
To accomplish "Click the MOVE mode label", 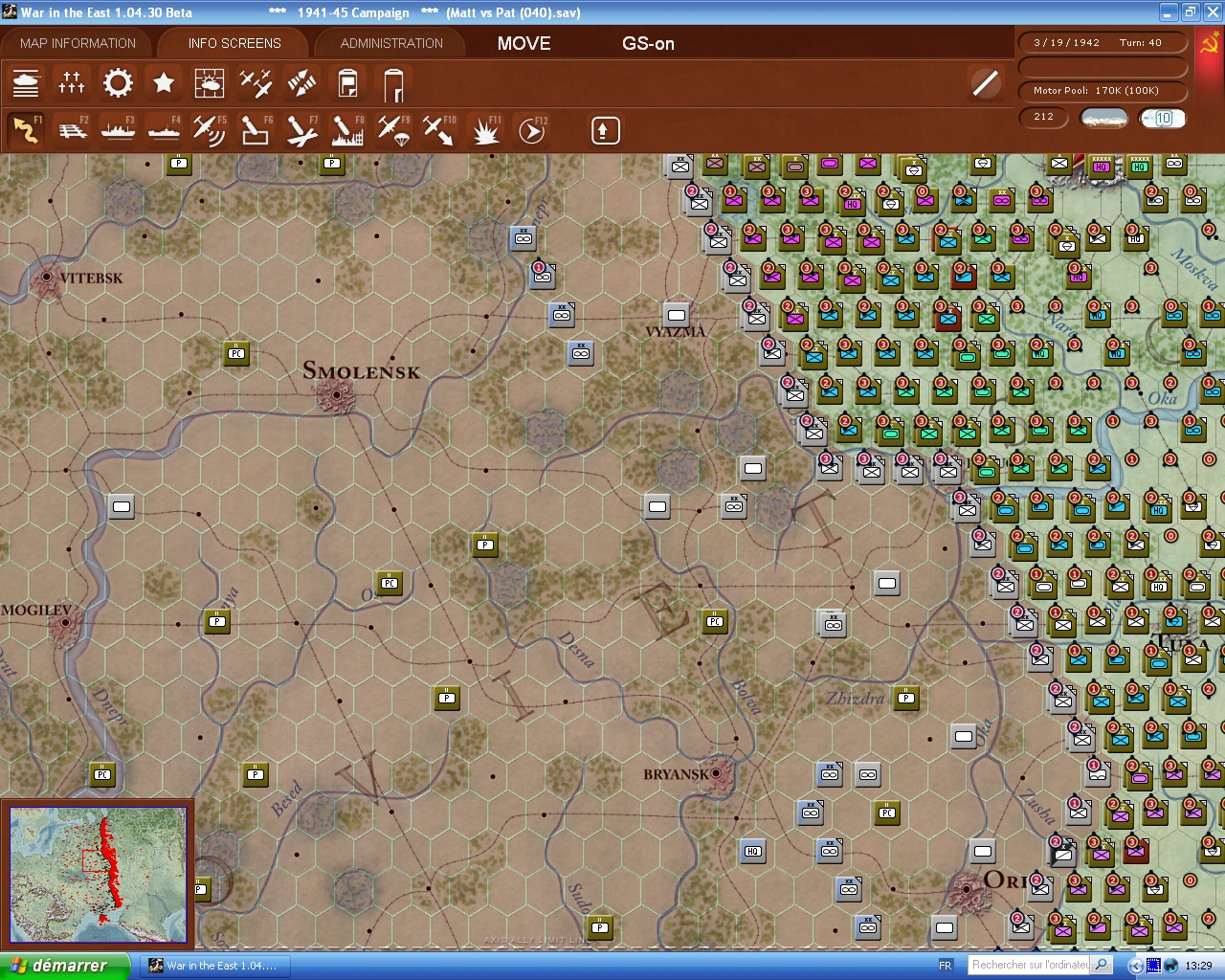I will pyautogui.click(x=524, y=43).
